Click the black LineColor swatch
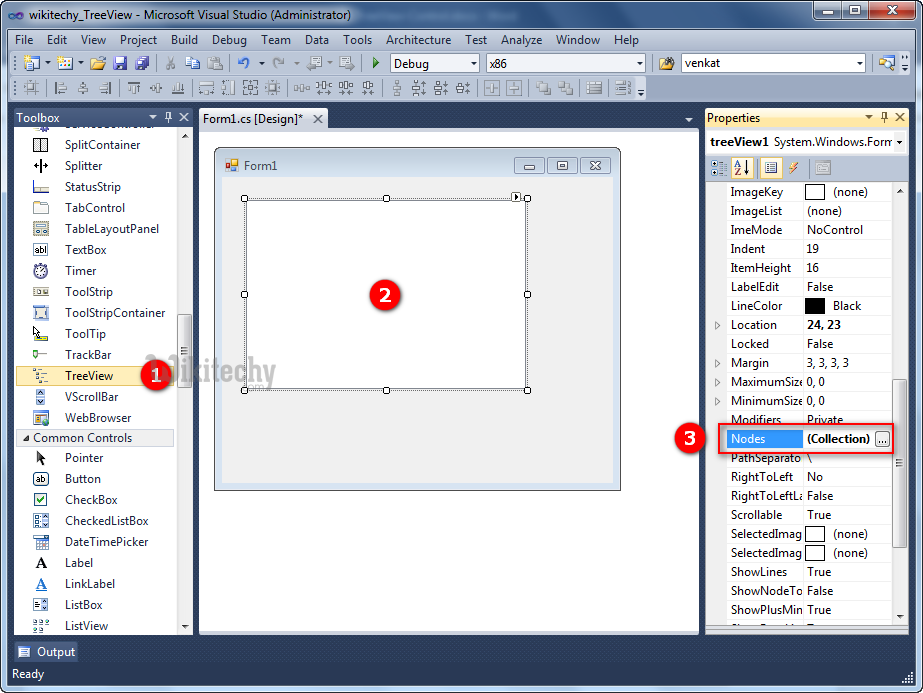 click(x=815, y=306)
